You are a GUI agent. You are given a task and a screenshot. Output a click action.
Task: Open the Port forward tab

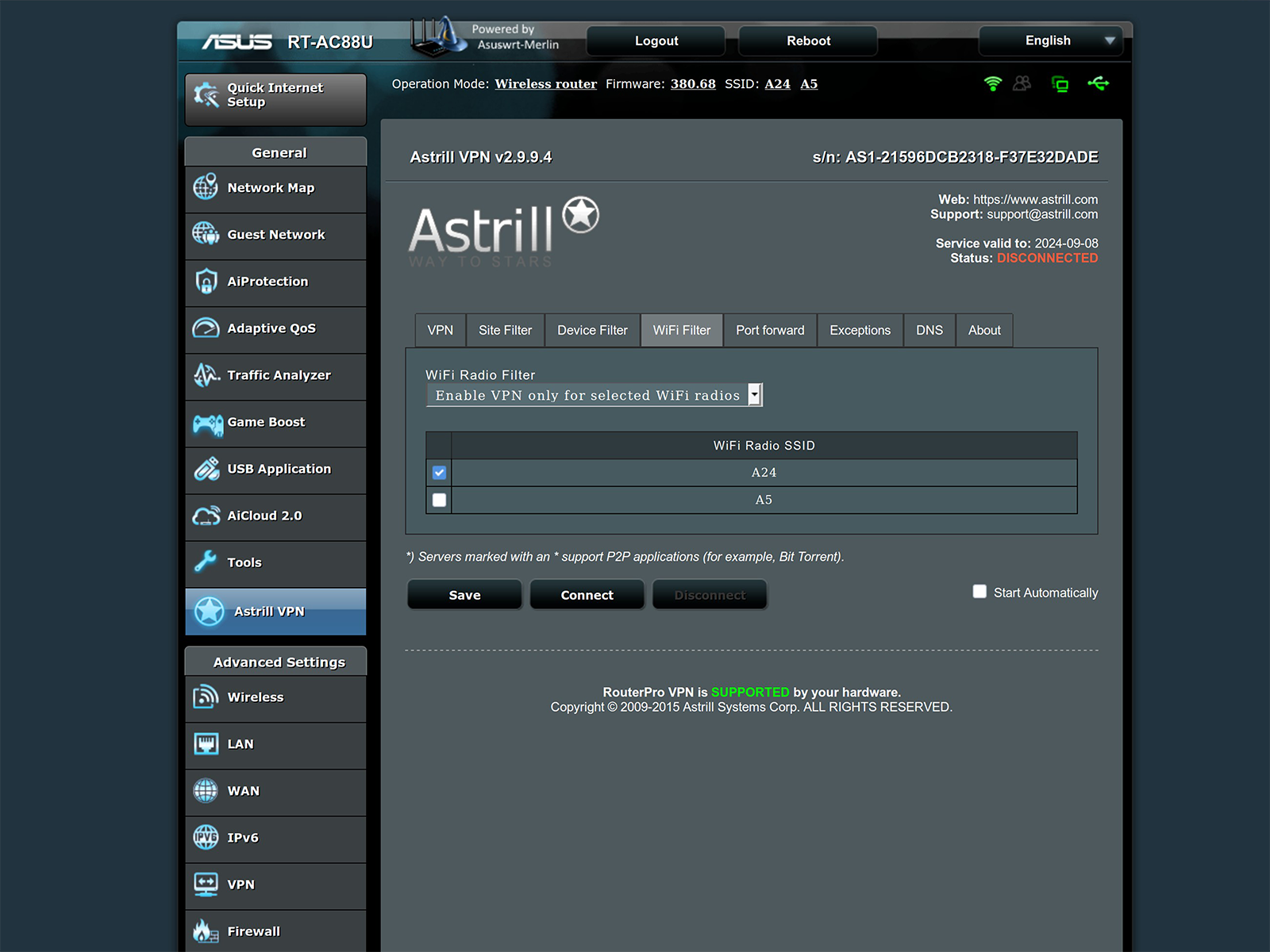tap(770, 330)
